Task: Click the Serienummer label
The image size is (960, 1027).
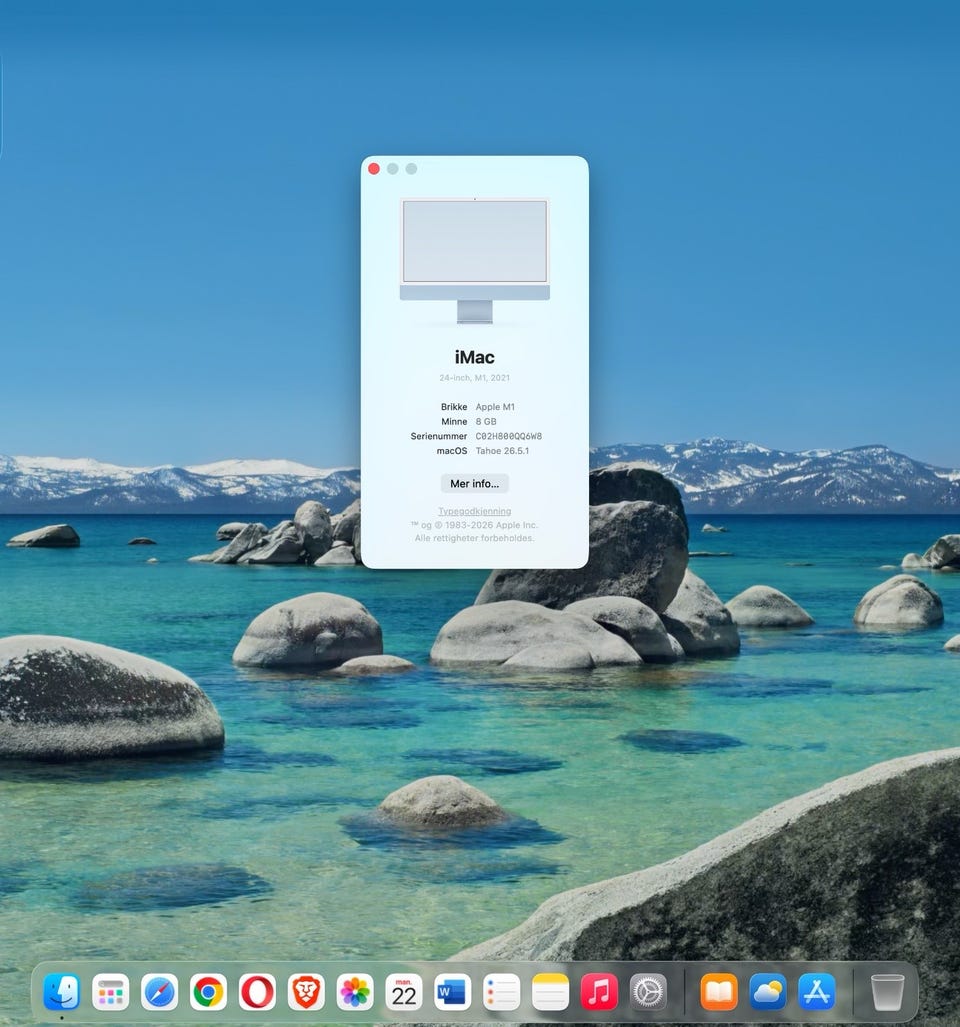Action: [x=439, y=436]
